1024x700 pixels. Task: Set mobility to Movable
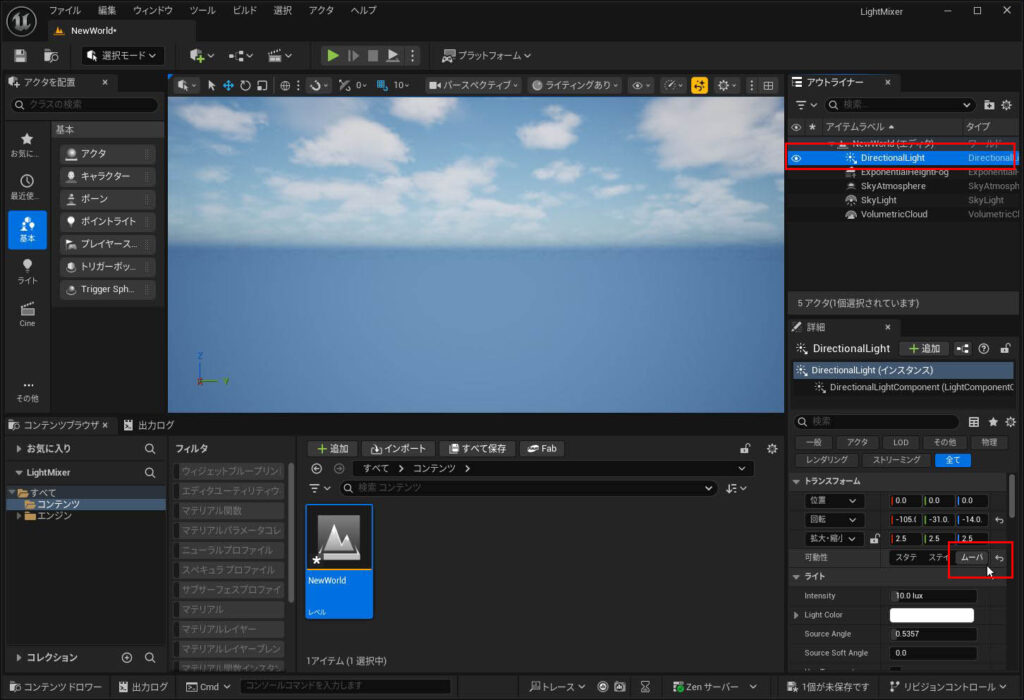point(971,558)
